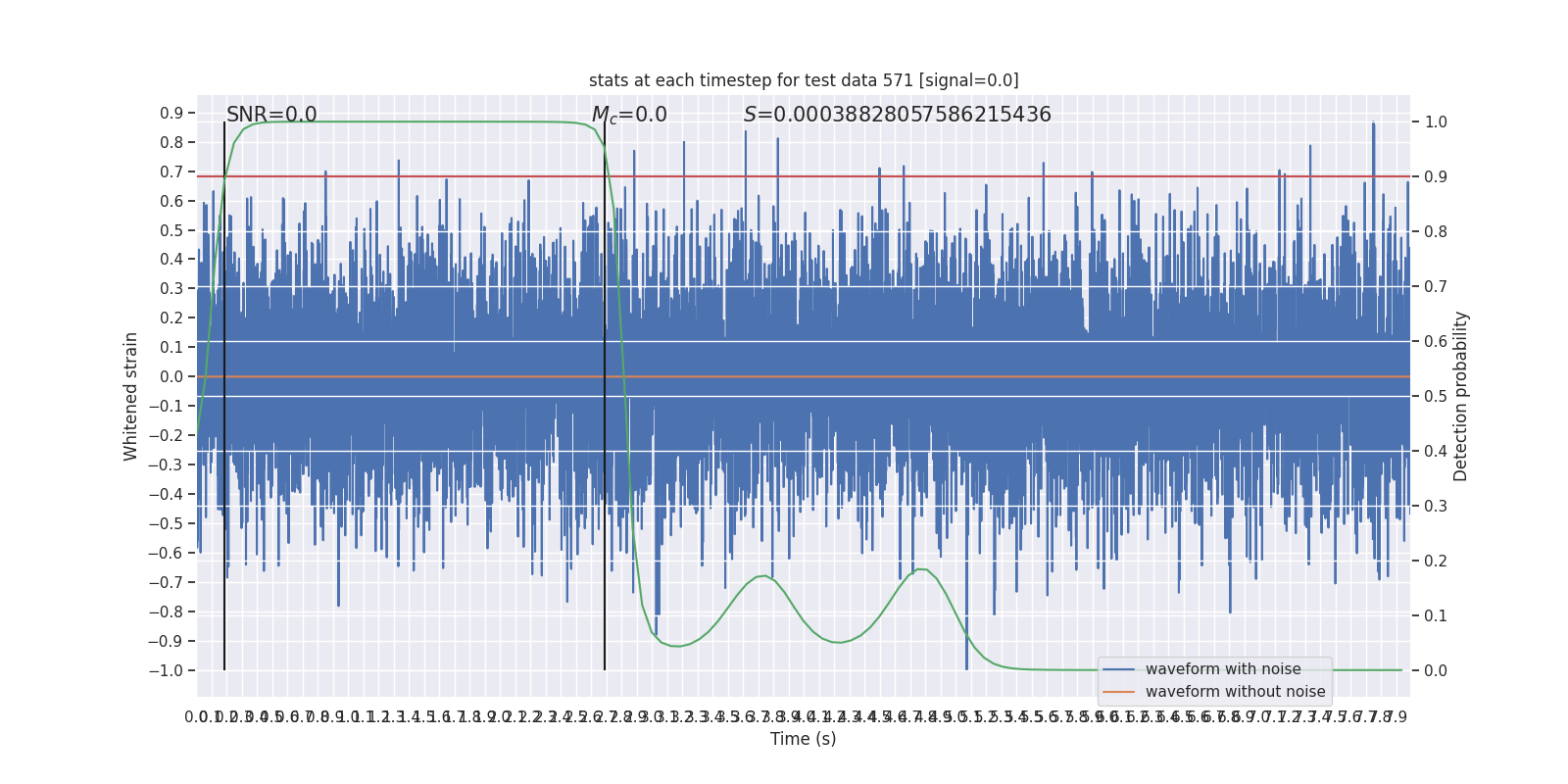The width and height of the screenshot is (1568, 784).
Task: Click the 'Detection probability' axis label
Action: tap(1461, 396)
